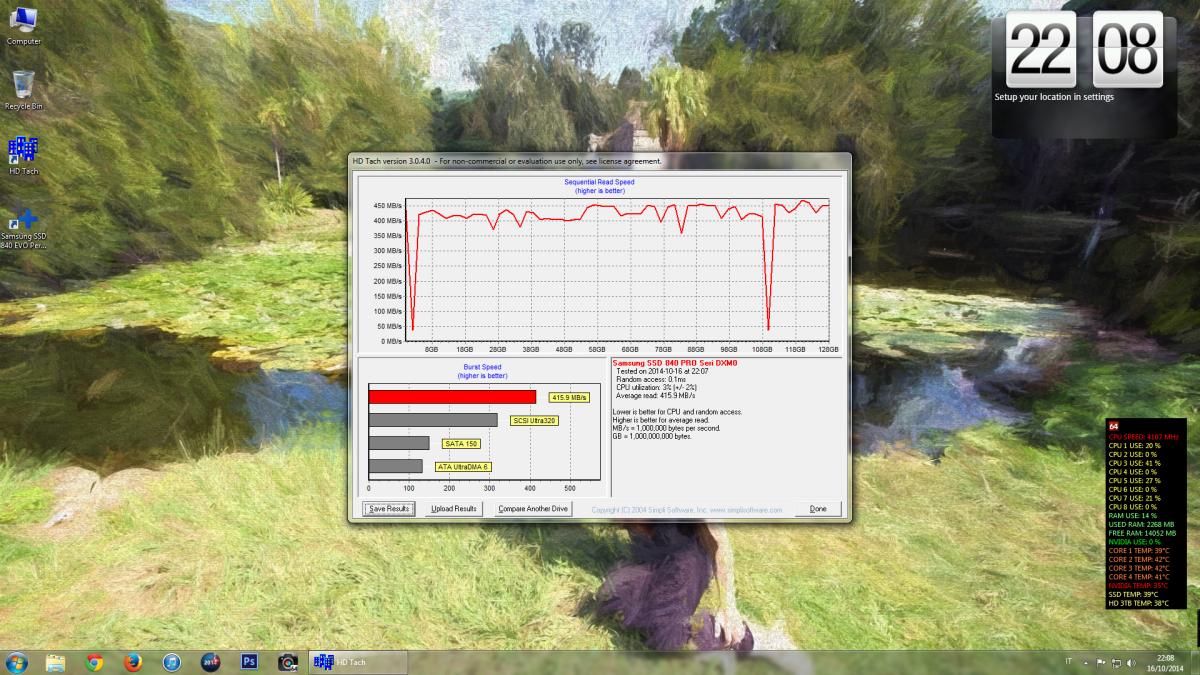
Task: Click the HD Tach window title bar
Action: [x=599, y=160]
